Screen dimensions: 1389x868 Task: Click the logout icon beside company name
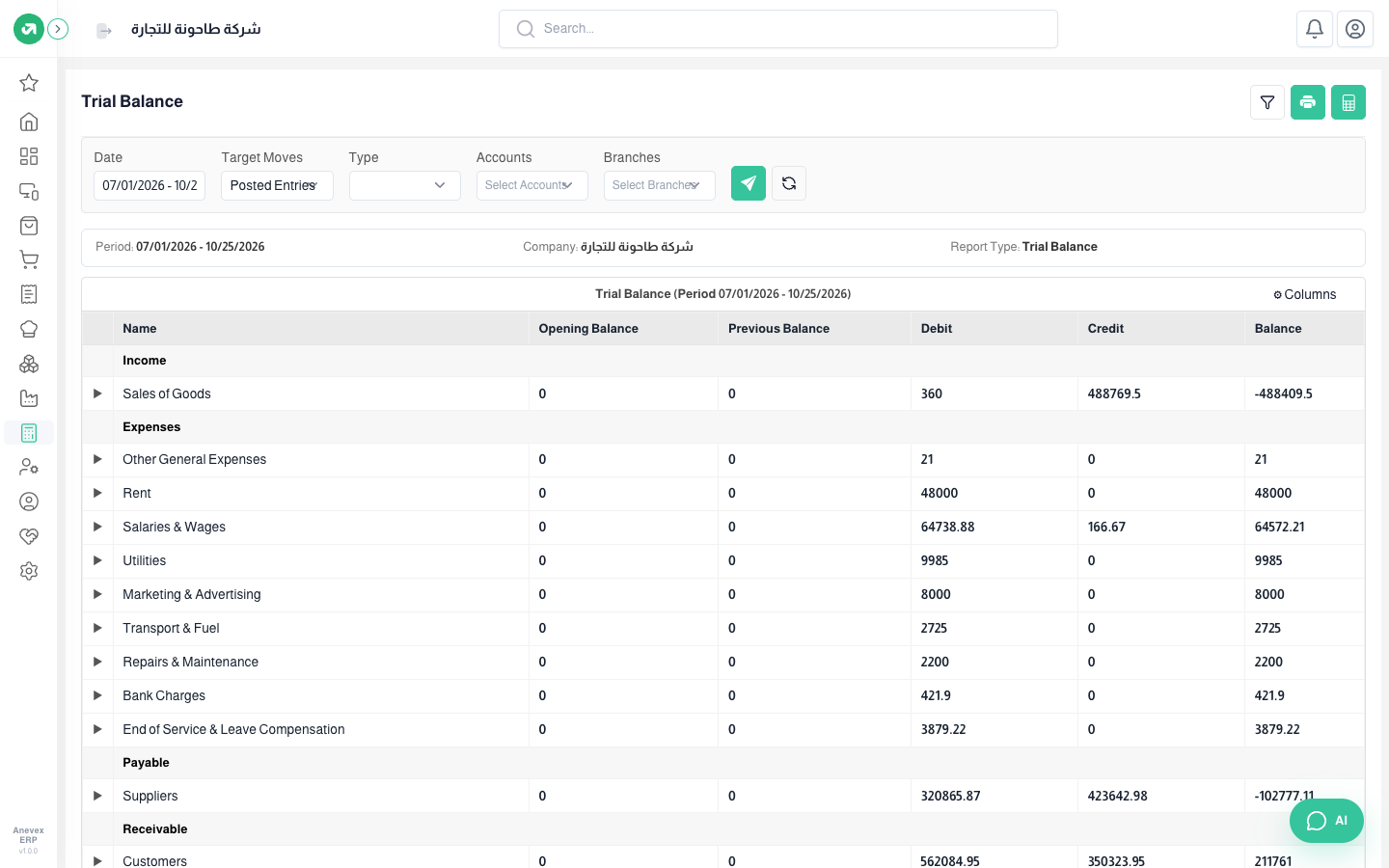point(104,31)
